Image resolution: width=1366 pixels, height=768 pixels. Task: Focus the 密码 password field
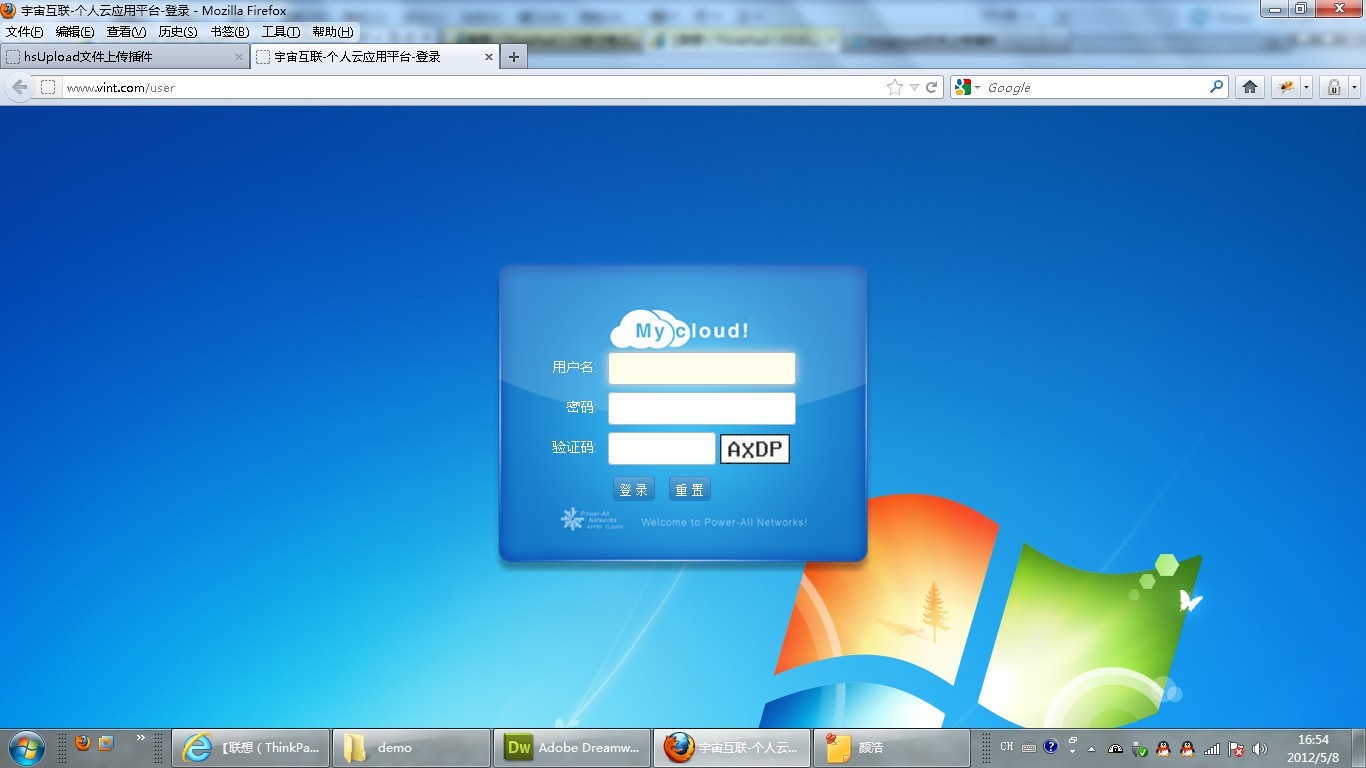[702, 408]
